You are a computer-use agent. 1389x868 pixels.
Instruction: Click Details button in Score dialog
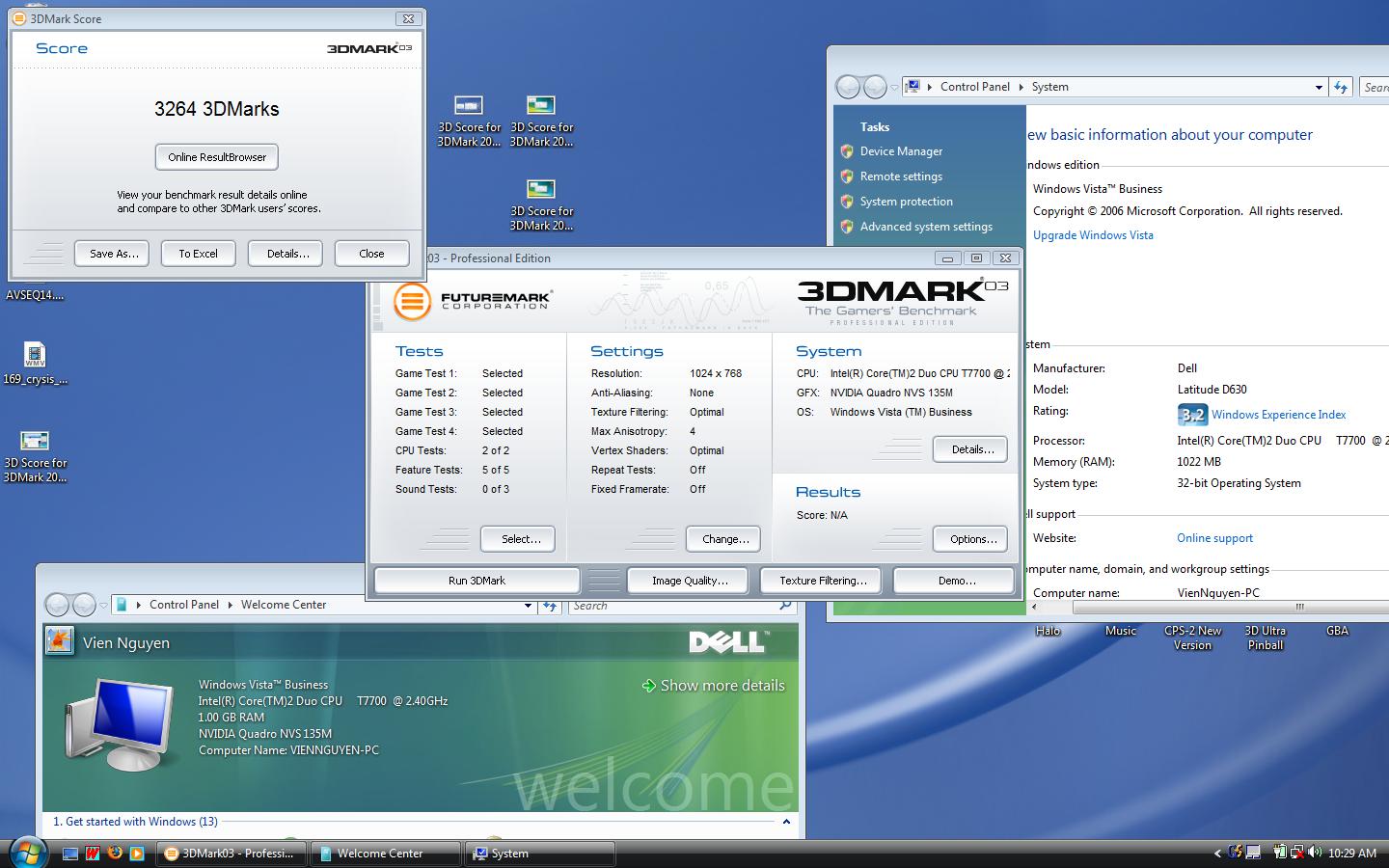pos(287,254)
